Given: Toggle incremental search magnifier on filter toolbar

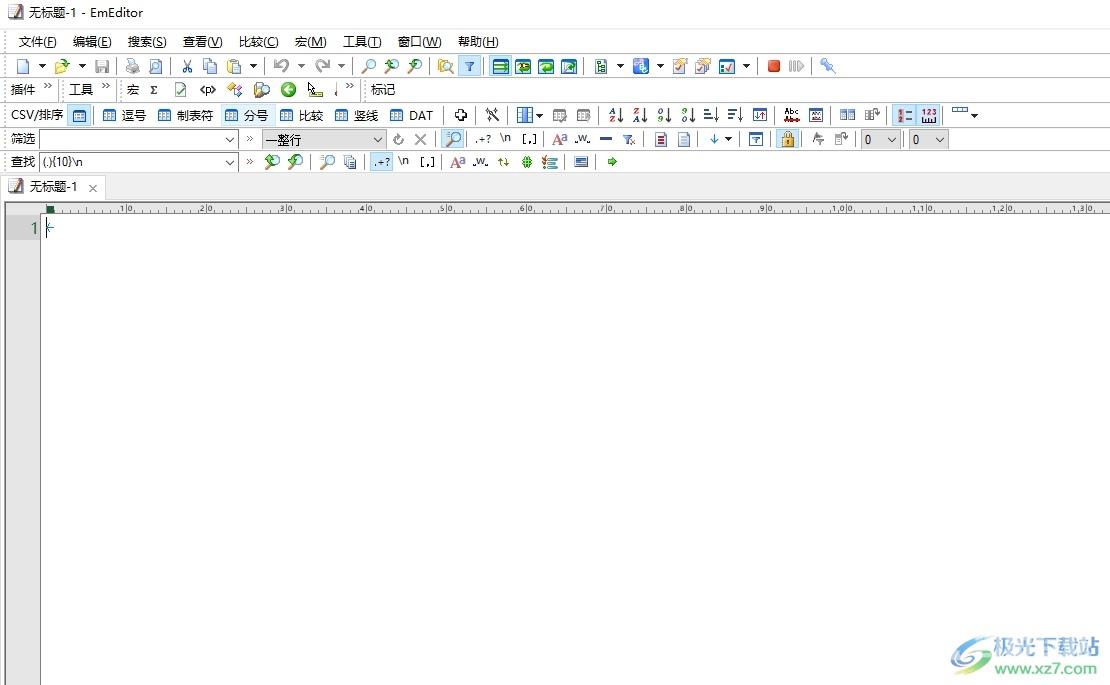Looking at the screenshot, I should pos(453,139).
